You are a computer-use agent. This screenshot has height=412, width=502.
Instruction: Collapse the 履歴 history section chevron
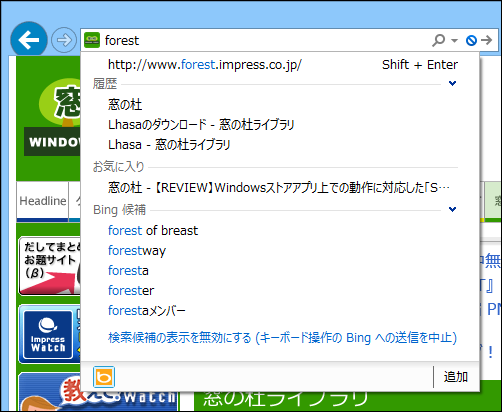point(452,83)
